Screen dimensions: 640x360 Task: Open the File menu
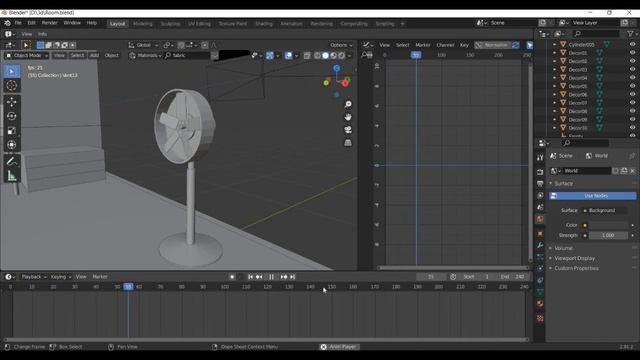coord(18,23)
